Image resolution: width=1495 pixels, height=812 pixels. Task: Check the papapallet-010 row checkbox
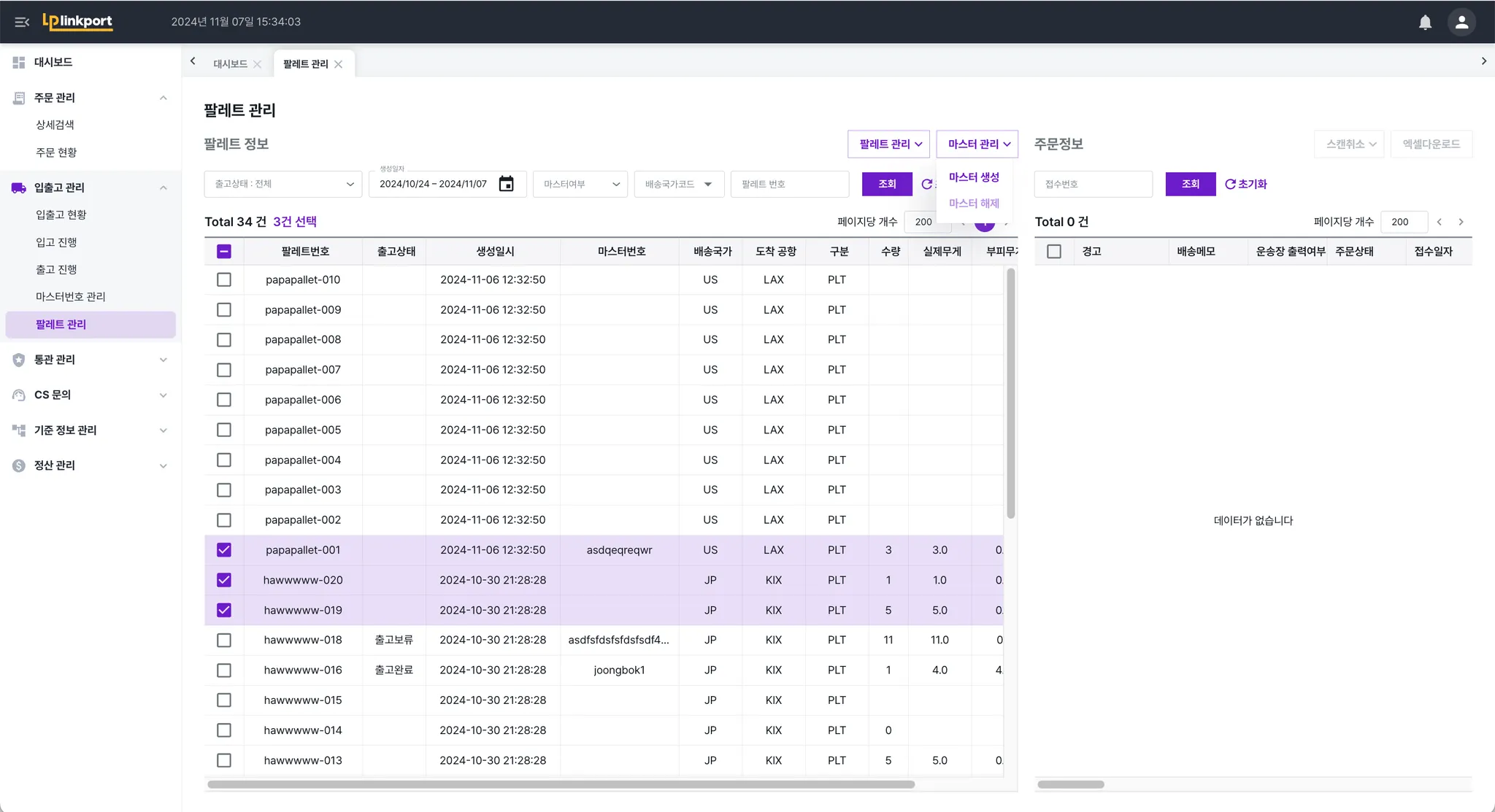coord(224,279)
